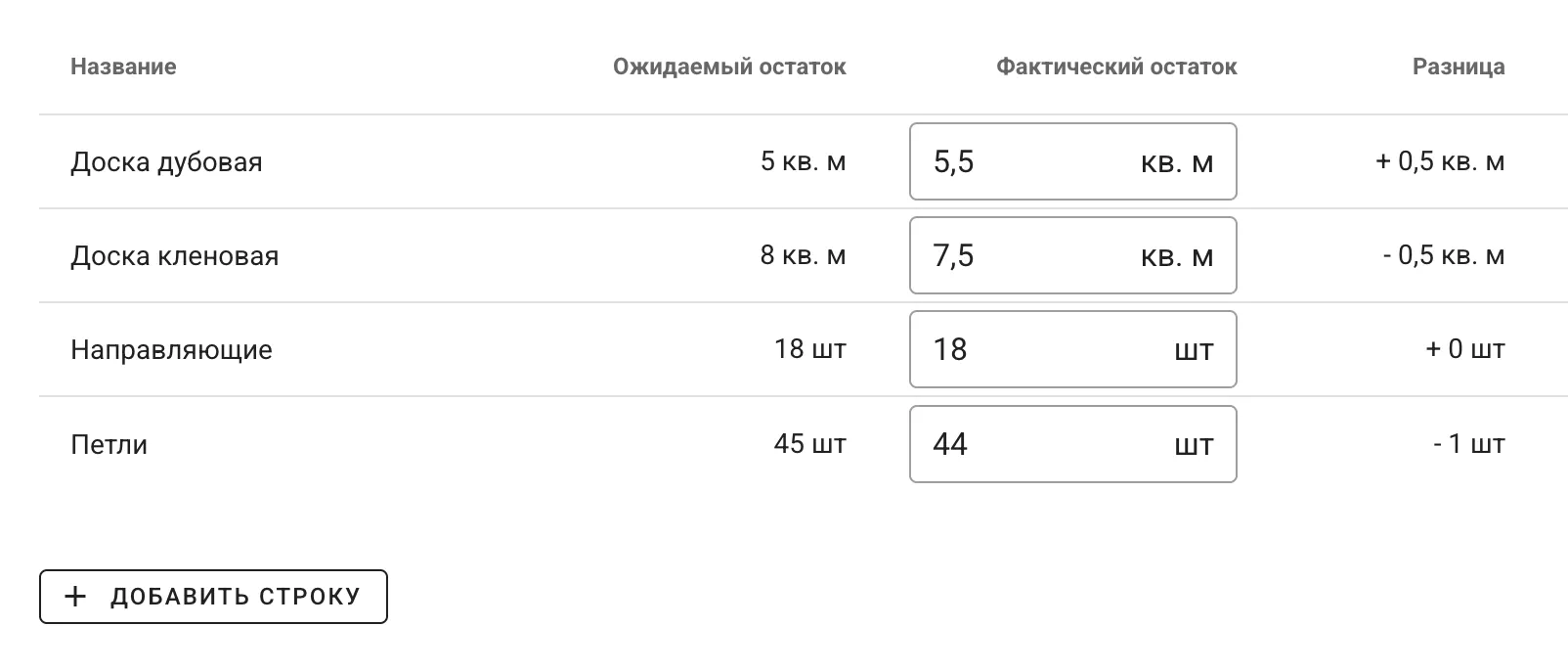The image size is (1568, 671).
Task: Click the product name Доска дубовая
Action: [x=166, y=161]
